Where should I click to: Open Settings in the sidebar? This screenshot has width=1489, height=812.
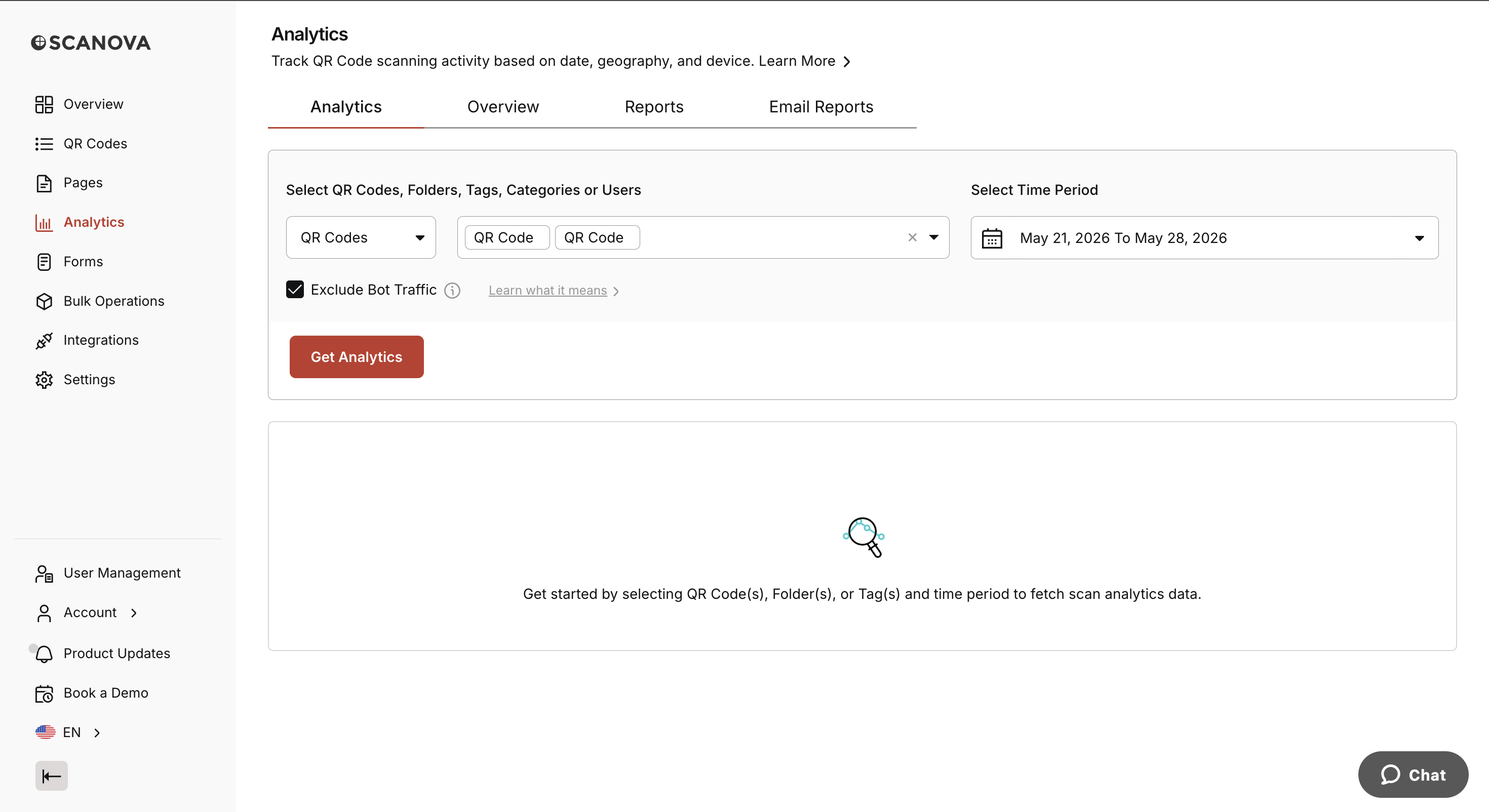[x=89, y=380]
